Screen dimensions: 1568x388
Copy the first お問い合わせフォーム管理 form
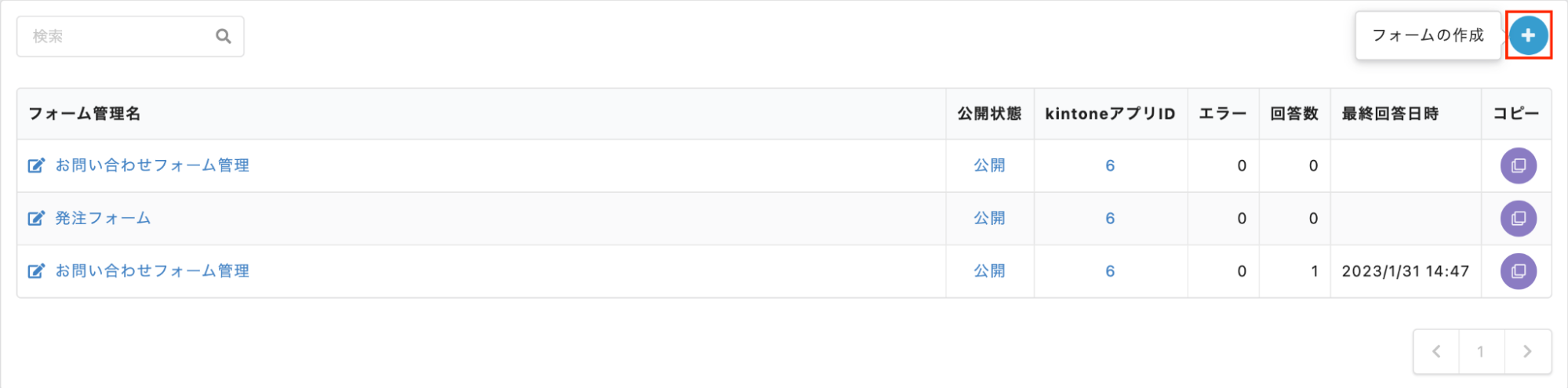[1518, 166]
